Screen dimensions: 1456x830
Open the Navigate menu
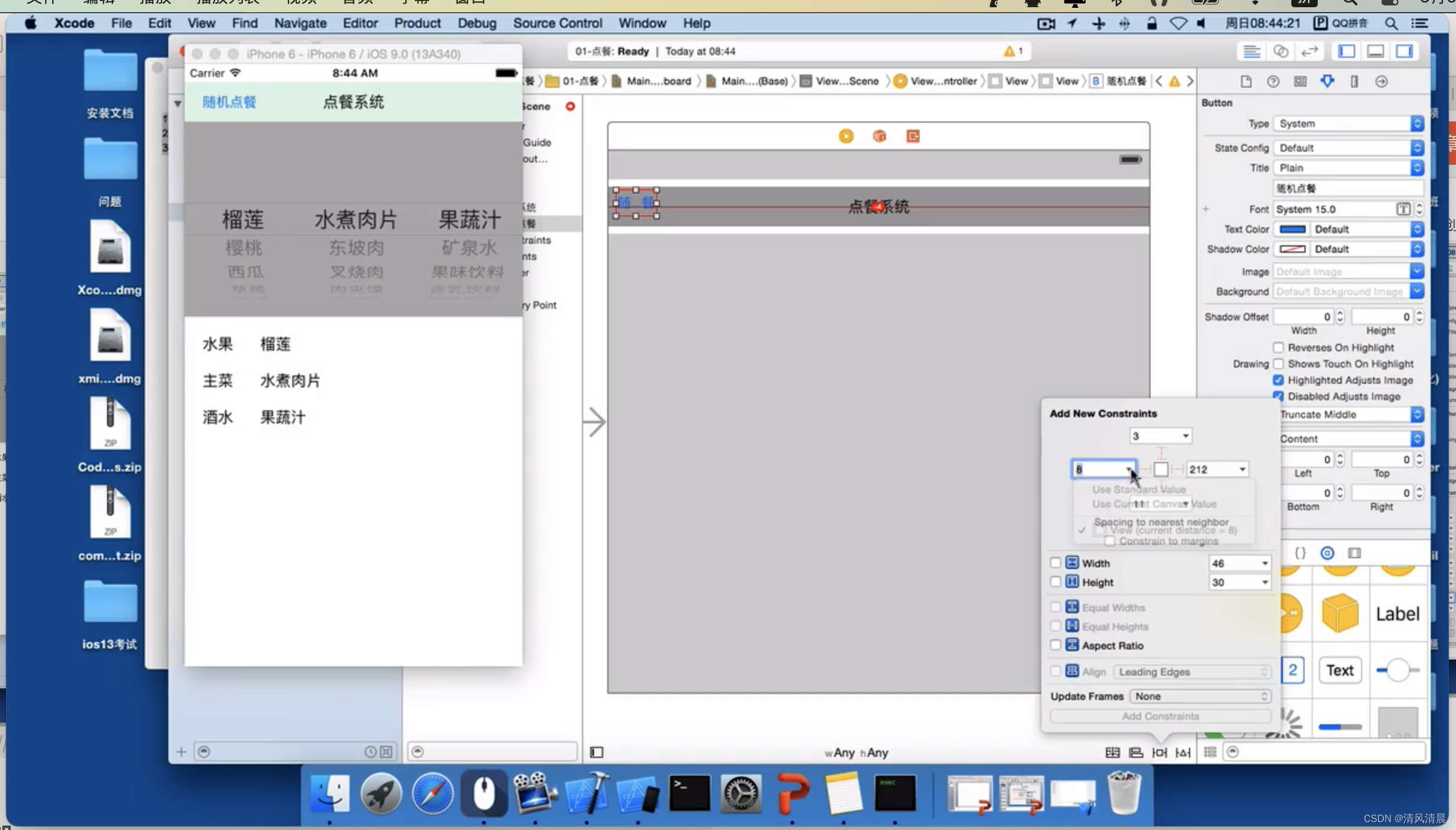300,23
